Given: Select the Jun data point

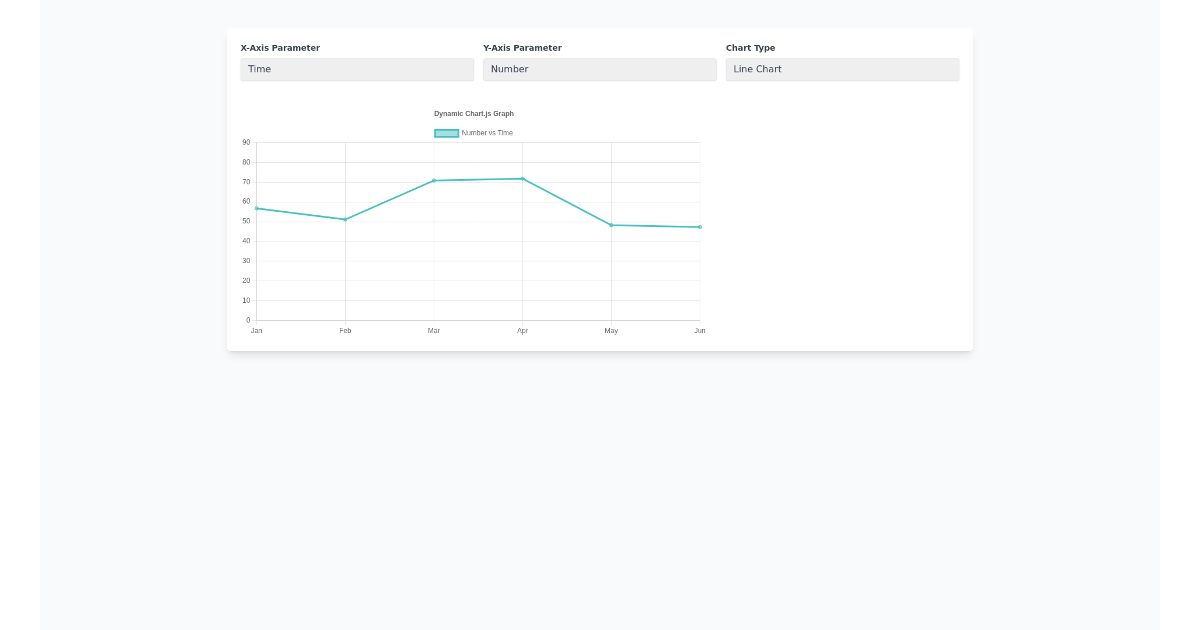Looking at the screenshot, I should [x=700, y=227].
